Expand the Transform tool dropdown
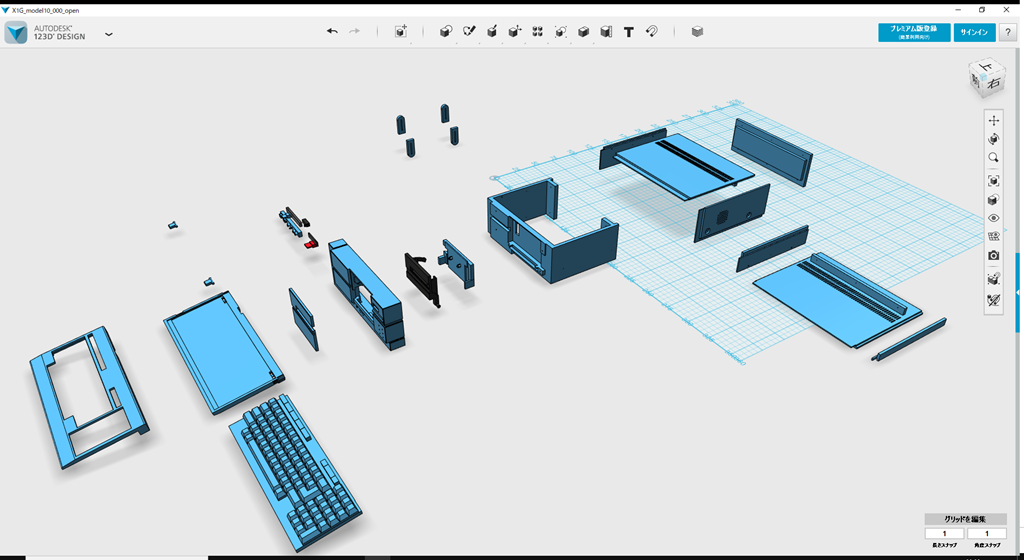This screenshot has height=560, width=1024. tap(401, 32)
